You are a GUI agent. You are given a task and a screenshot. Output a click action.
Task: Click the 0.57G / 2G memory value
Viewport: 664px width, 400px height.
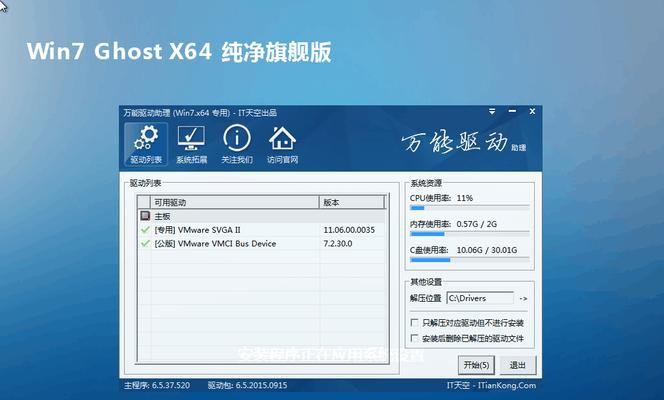point(476,224)
